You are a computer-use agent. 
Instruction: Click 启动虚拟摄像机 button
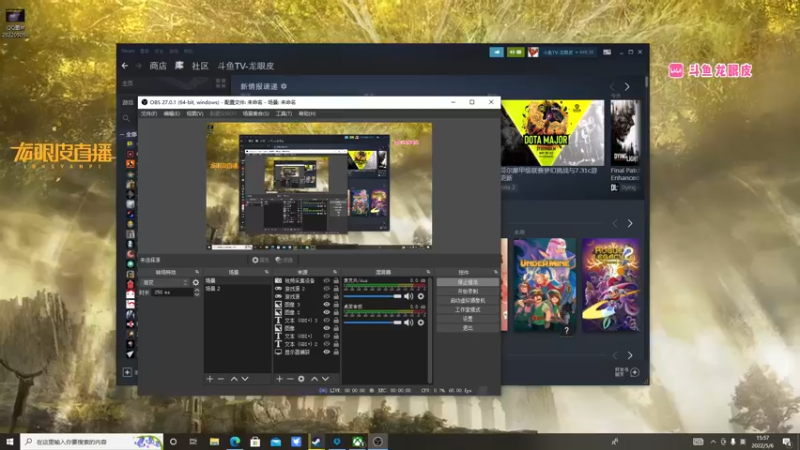(467, 301)
